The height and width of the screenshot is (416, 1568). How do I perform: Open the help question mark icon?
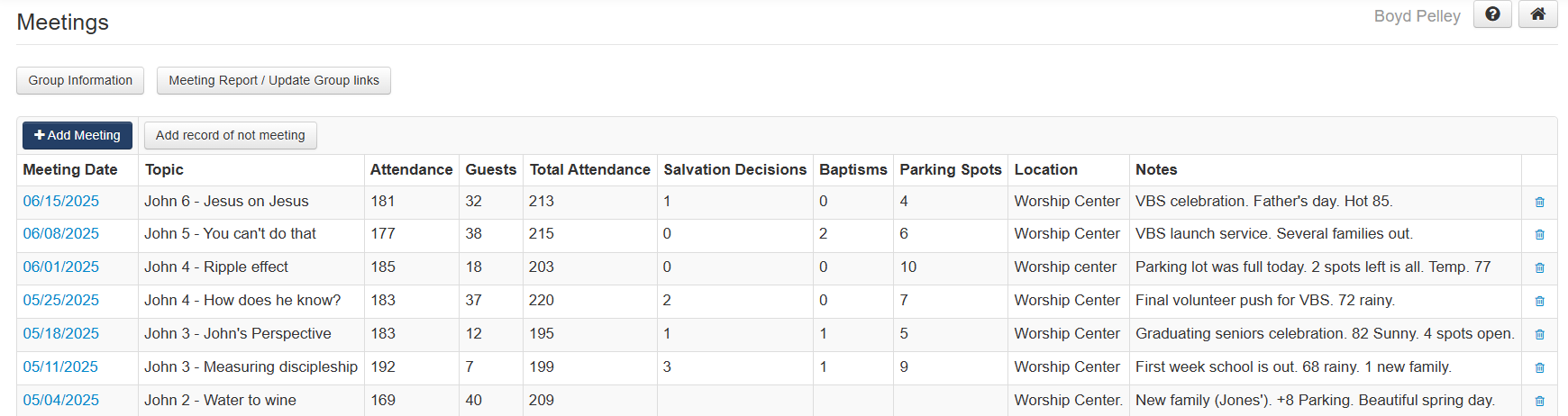(x=1492, y=14)
